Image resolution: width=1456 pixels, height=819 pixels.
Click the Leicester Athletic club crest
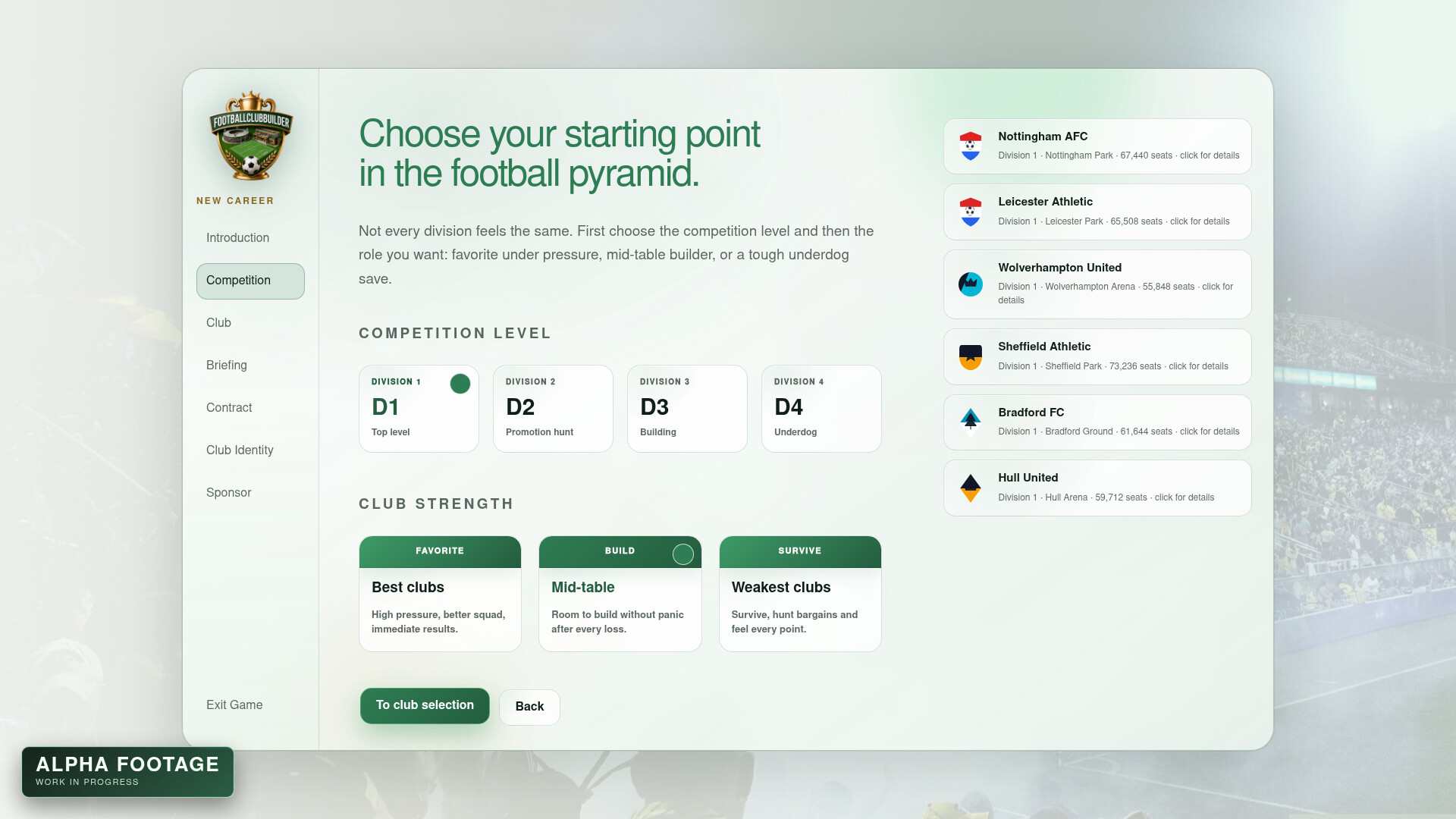(x=970, y=212)
